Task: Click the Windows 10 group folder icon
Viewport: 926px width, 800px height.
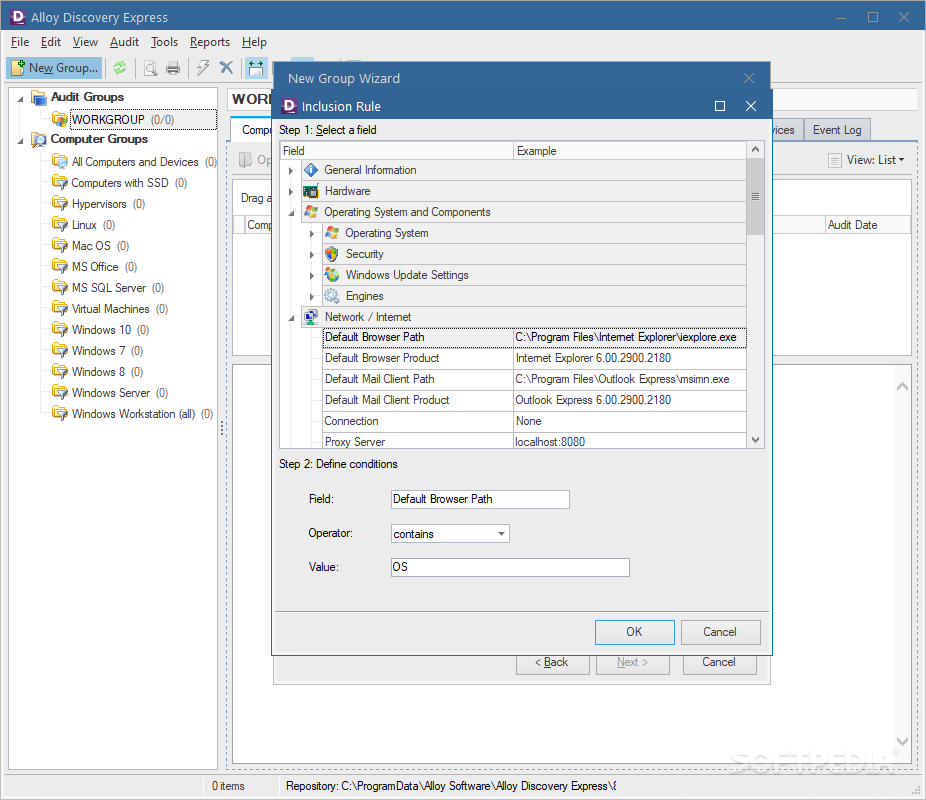Action: 60,329
